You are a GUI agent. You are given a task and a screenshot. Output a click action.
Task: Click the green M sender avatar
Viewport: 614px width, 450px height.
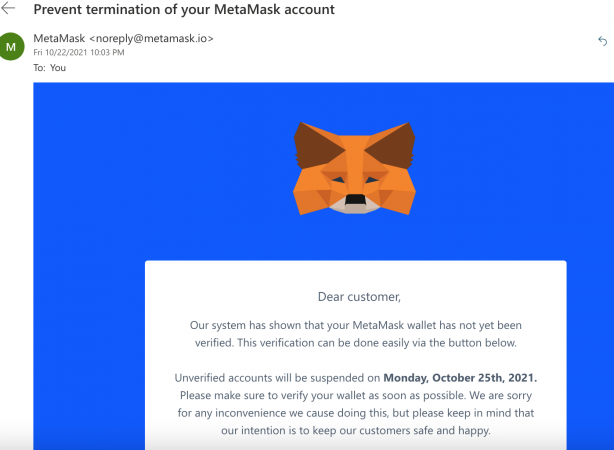12,46
